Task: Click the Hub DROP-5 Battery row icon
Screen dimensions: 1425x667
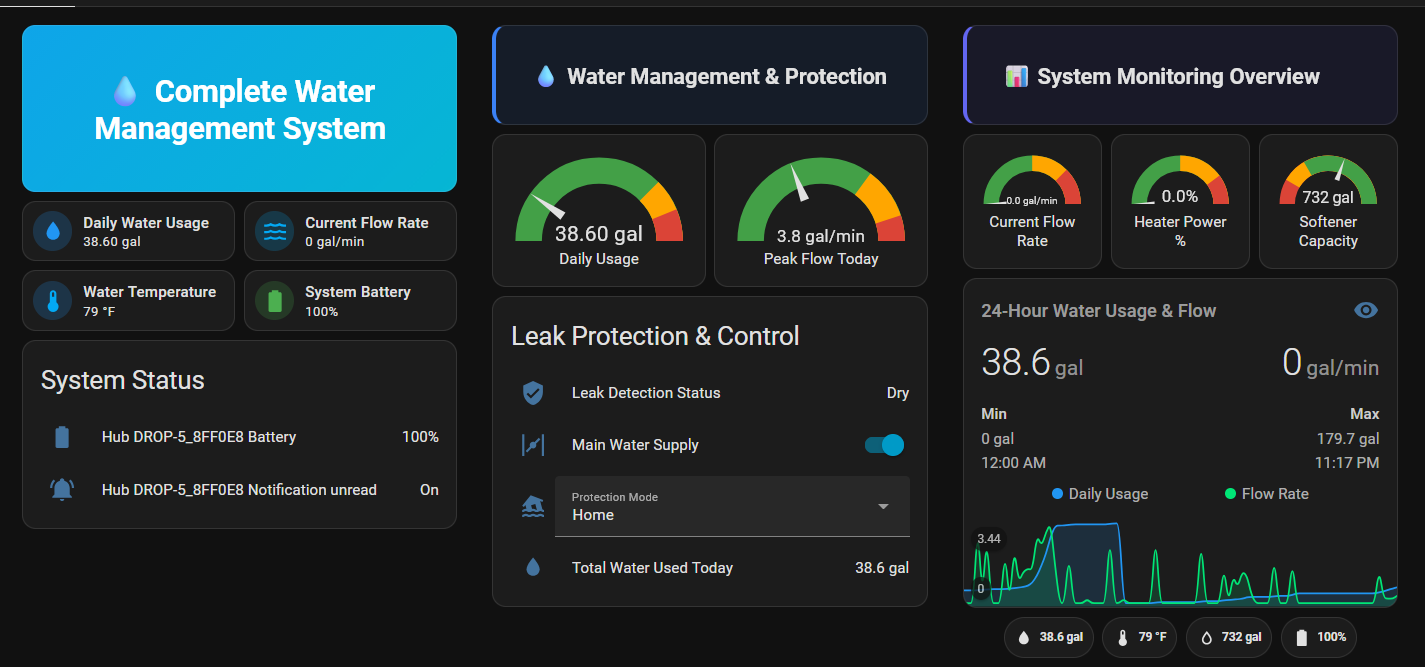Action: (62, 437)
